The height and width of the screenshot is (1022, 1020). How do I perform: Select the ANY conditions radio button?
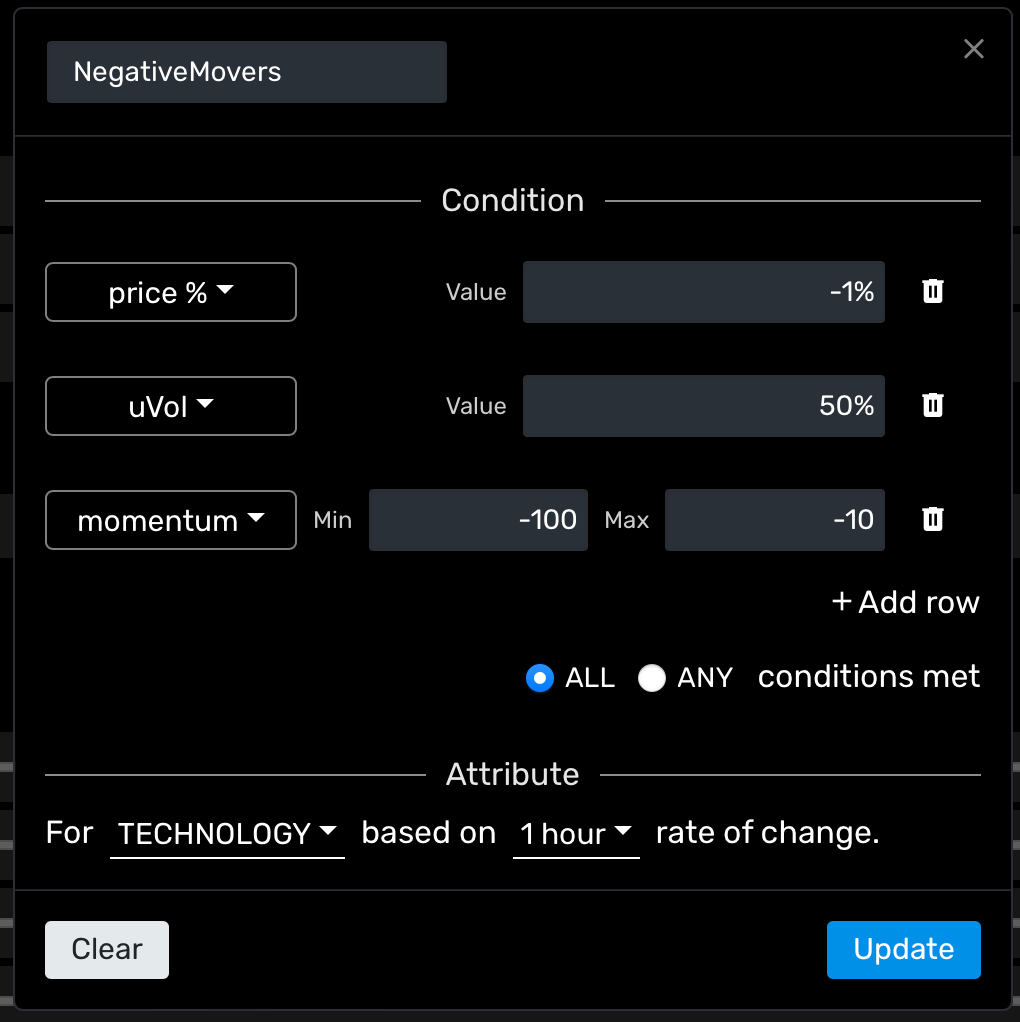(x=652, y=678)
